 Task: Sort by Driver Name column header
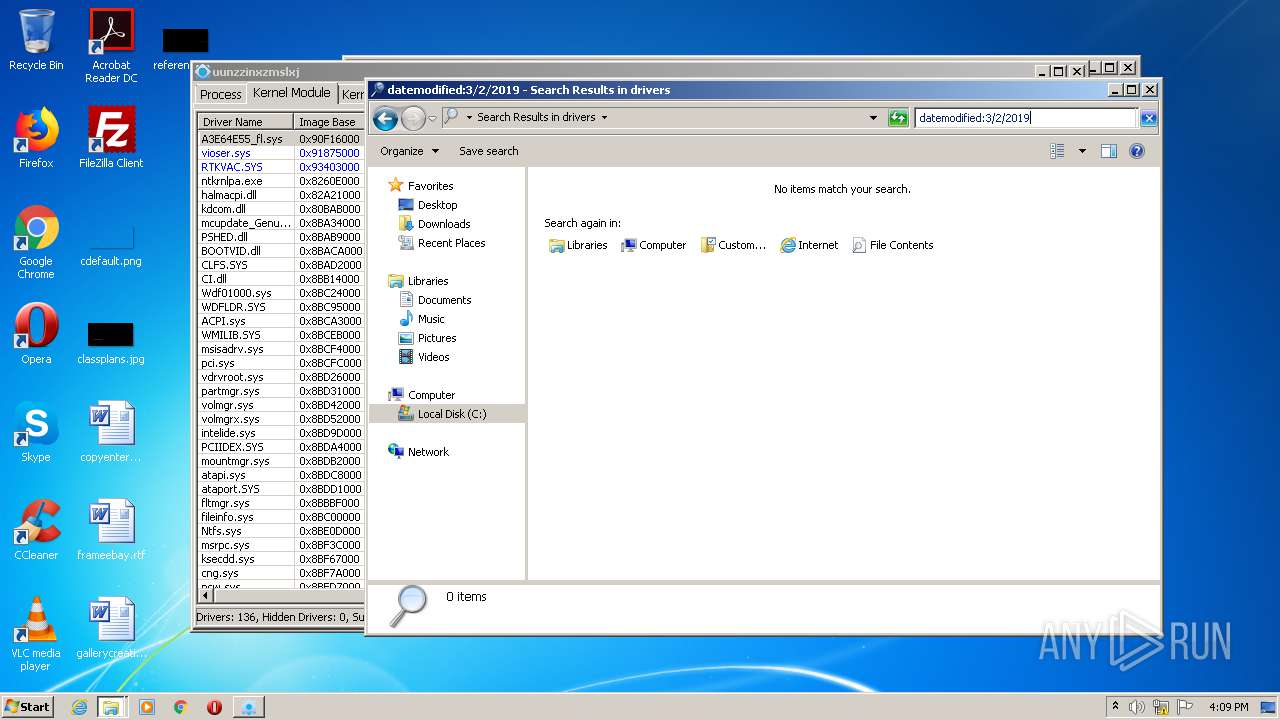tap(245, 122)
